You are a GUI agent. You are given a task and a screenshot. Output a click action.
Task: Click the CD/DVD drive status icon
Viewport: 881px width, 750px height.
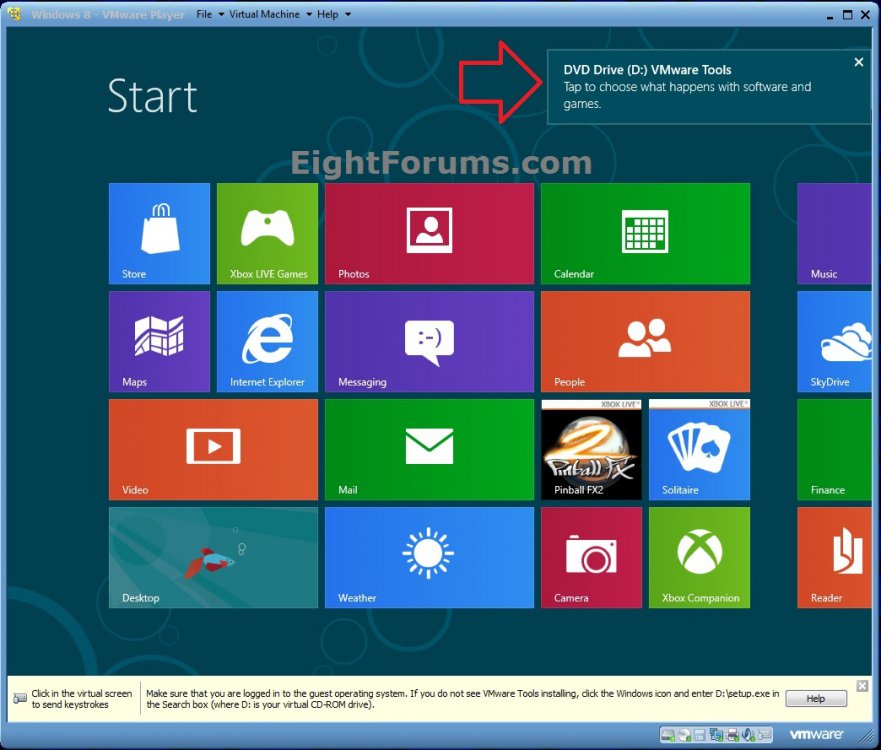tap(684, 735)
